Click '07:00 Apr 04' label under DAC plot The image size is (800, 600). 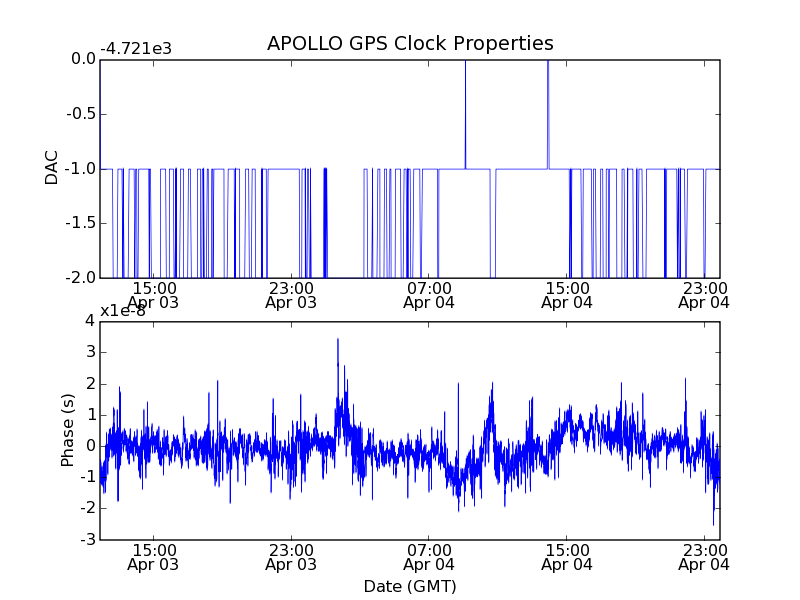click(429, 295)
